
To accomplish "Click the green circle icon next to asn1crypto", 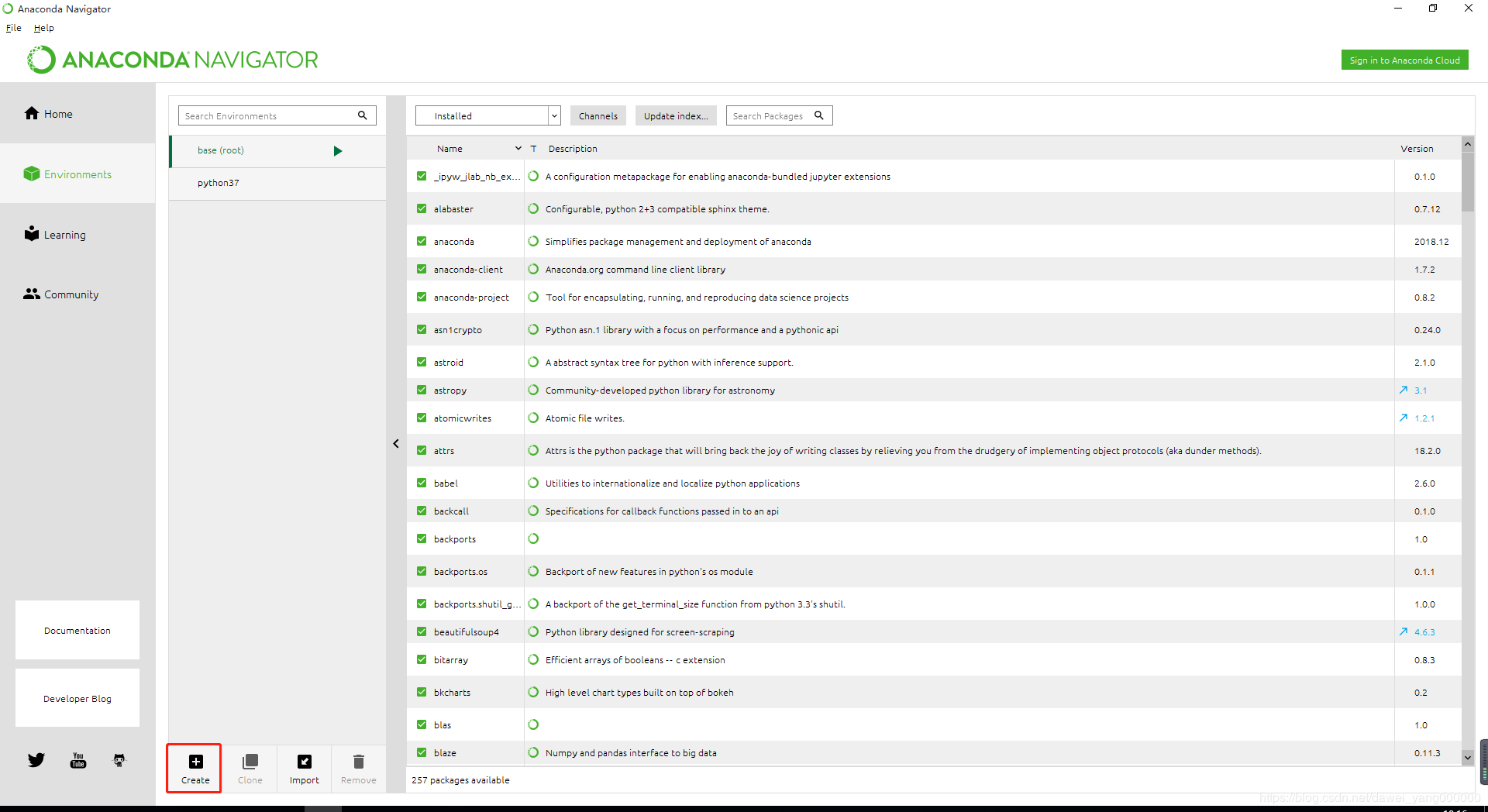I will pos(533,329).
